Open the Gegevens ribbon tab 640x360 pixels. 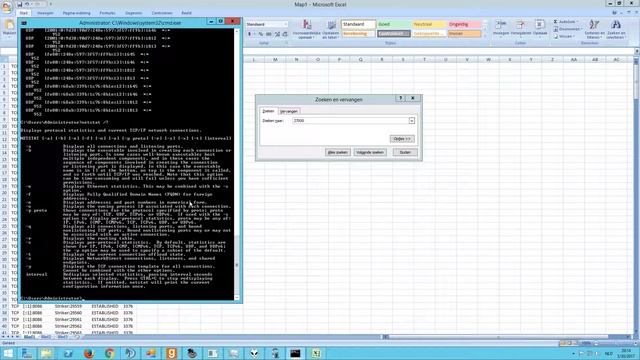click(133, 13)
